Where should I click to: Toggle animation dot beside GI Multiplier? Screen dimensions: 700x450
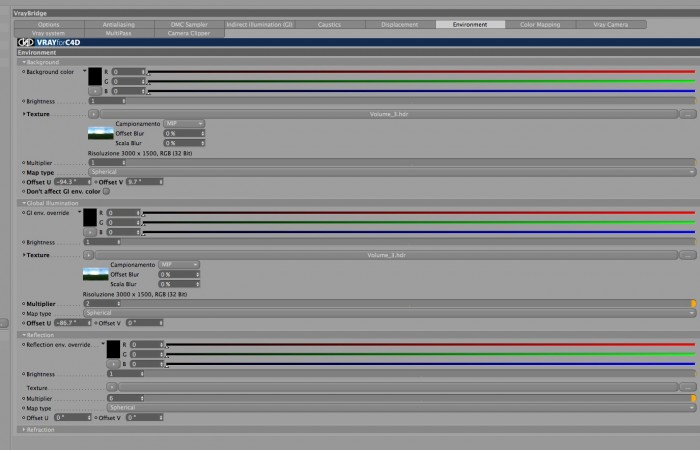point(24,304)
